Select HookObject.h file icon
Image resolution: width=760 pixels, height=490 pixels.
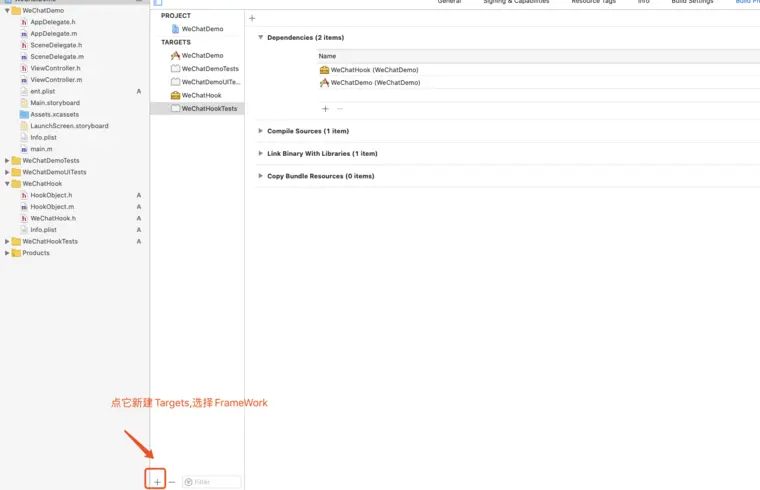pos(24,195)
